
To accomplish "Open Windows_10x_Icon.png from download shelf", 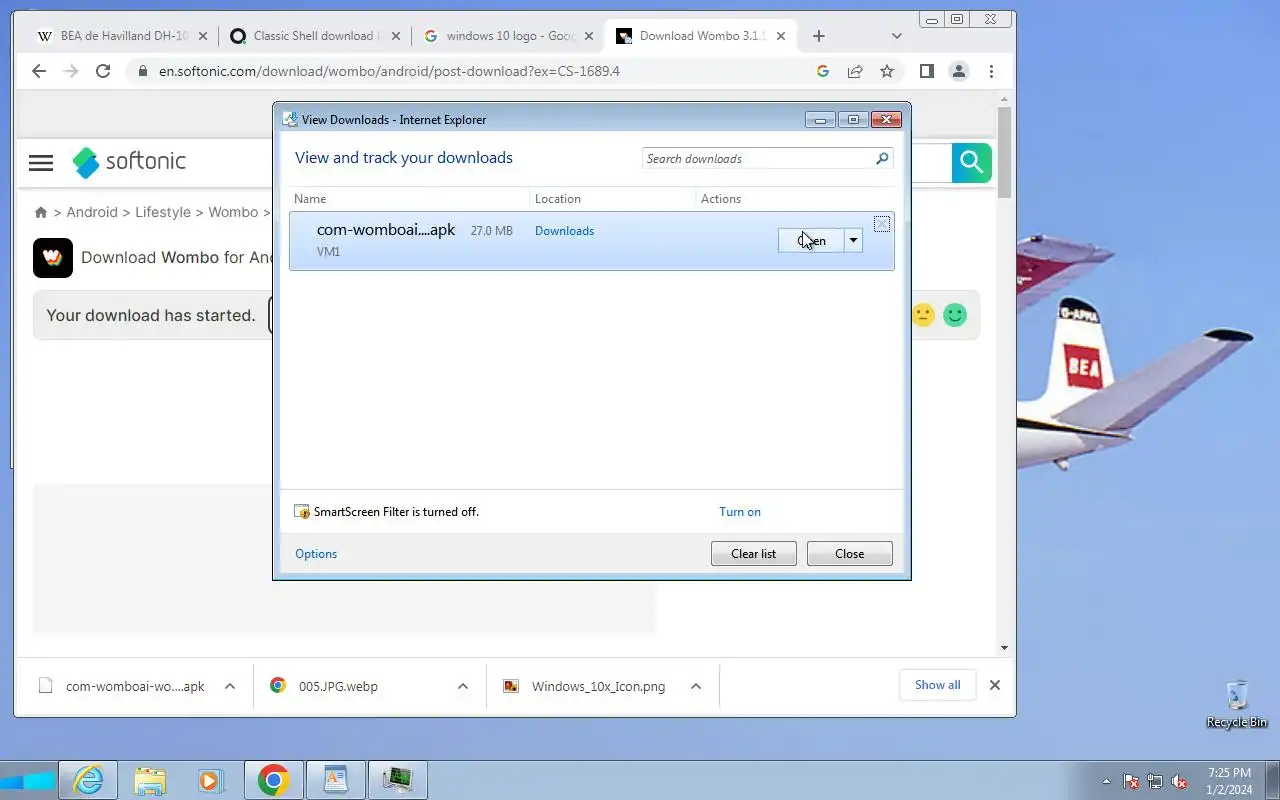I will click(598, 686).
